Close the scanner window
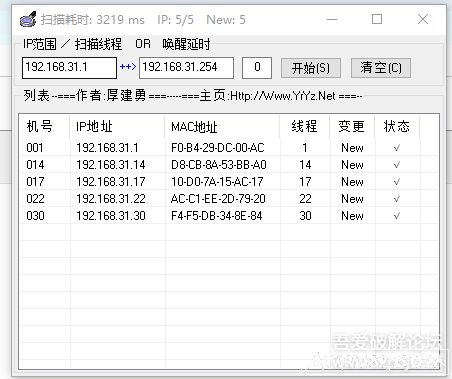Image resolution: width=452 pixels, height=379 pixels. tap(423, 19)
